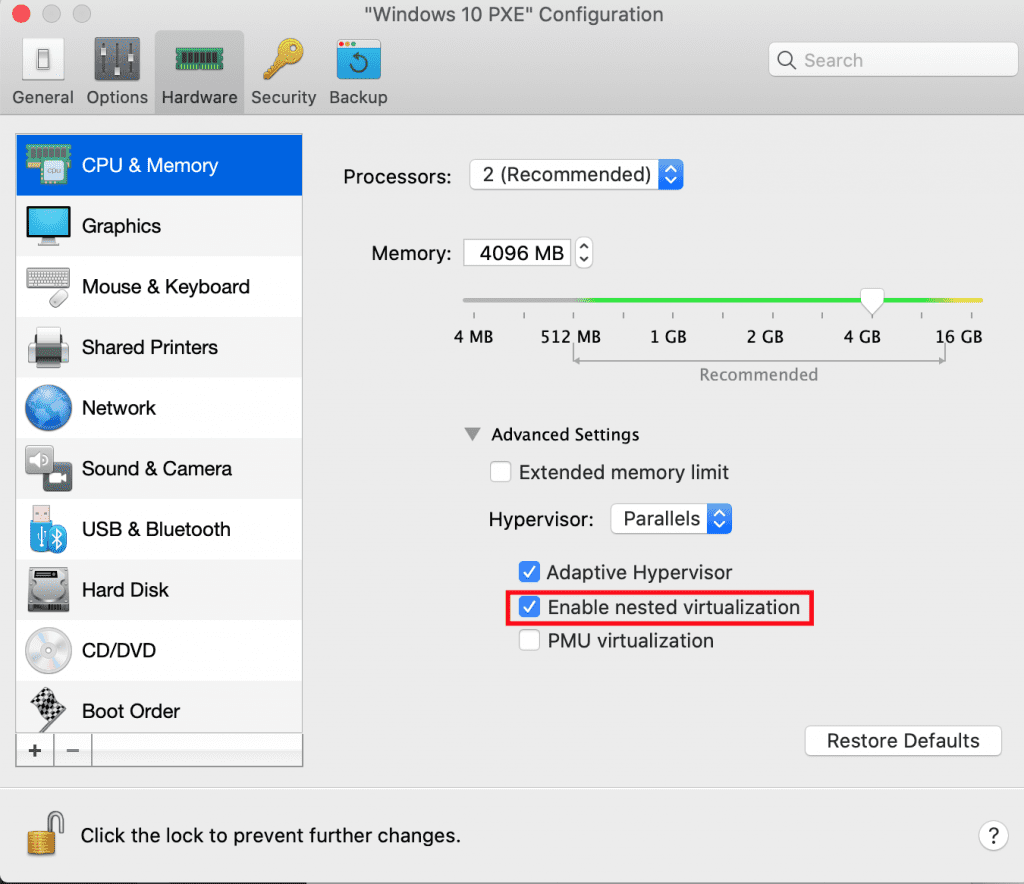Collapse the Advanced Settings disclosure triangle
The height and width of the screenshot is (884, 1024).
471,435
